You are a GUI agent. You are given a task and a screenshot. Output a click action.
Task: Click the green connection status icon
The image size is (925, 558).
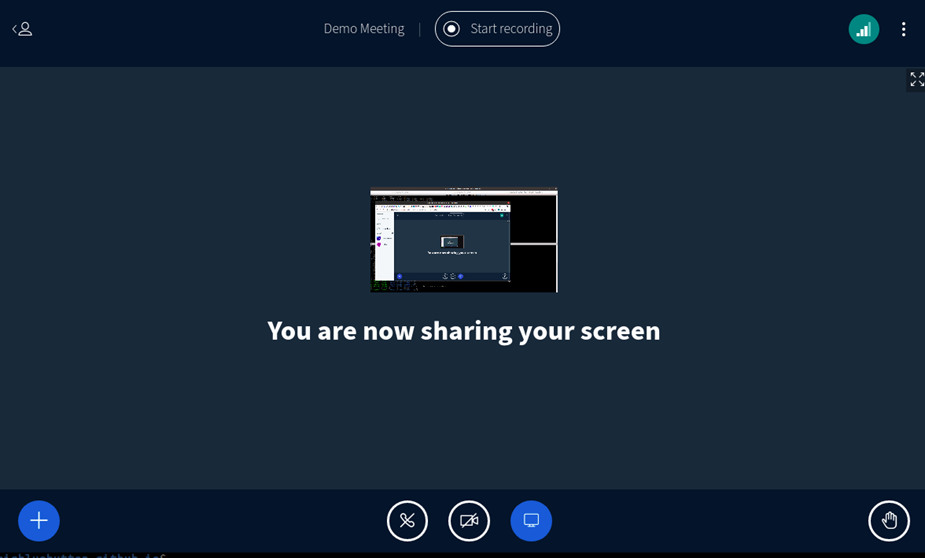[863, 29]
